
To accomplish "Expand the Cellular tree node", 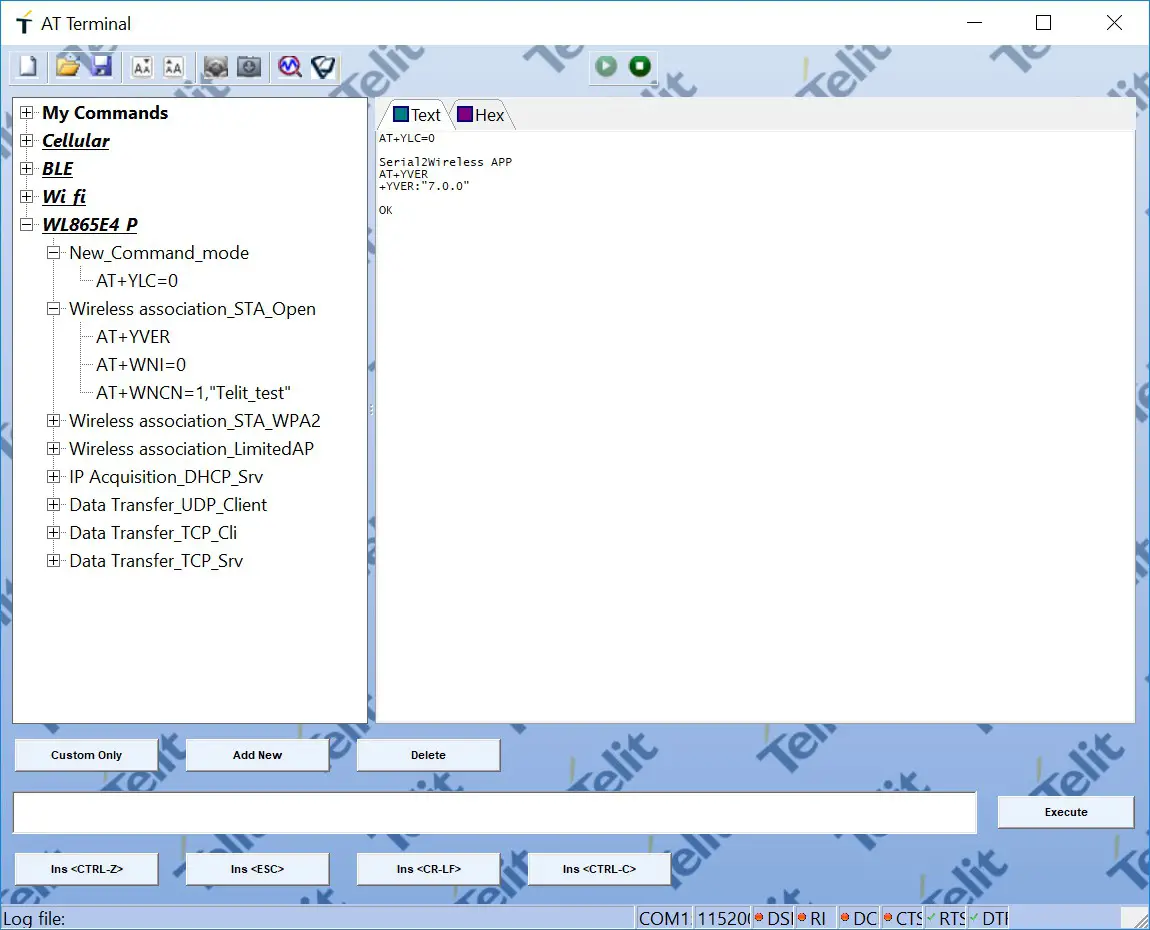I will tap(26, 140).
